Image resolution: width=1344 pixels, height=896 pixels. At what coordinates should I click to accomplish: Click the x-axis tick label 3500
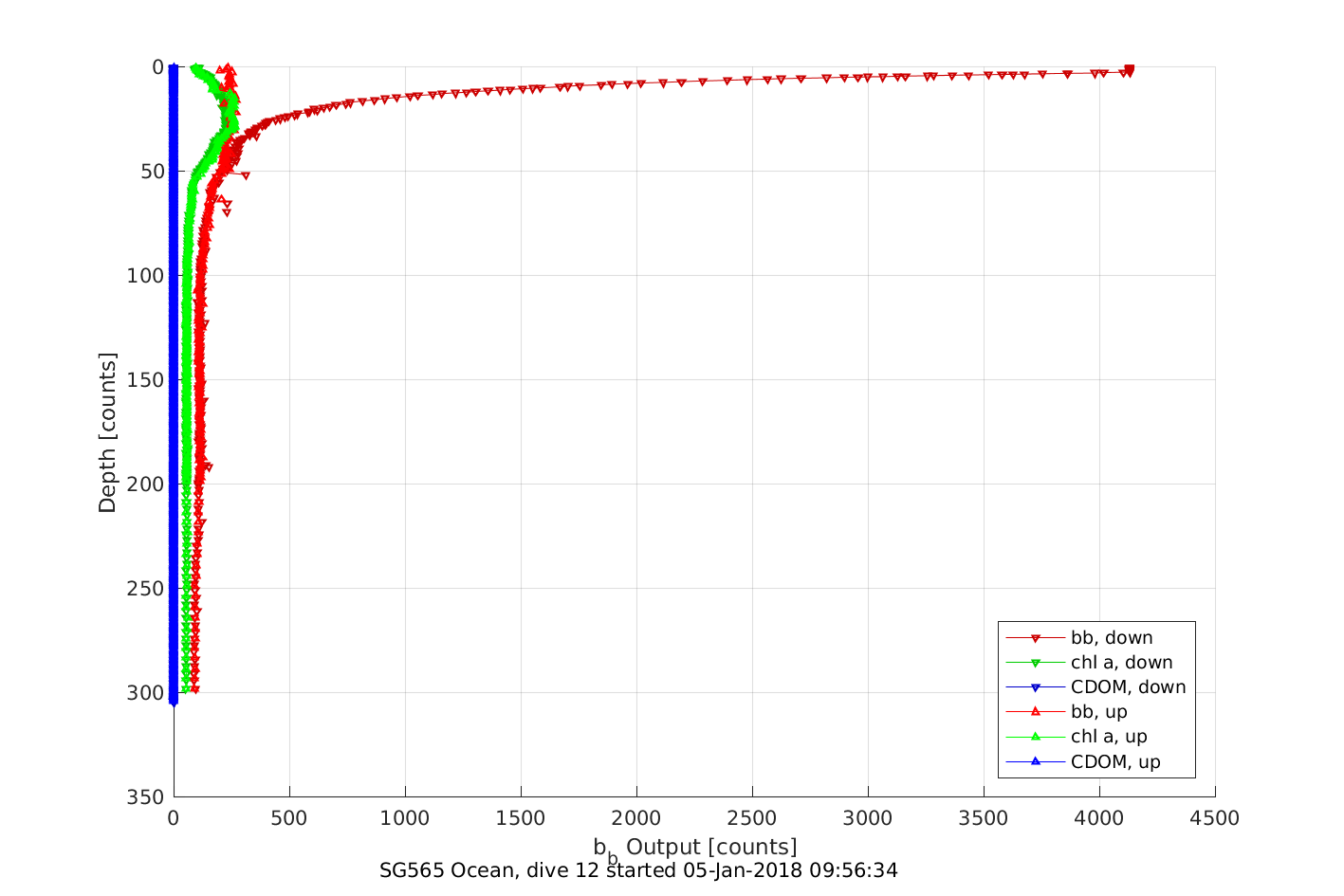984,818
